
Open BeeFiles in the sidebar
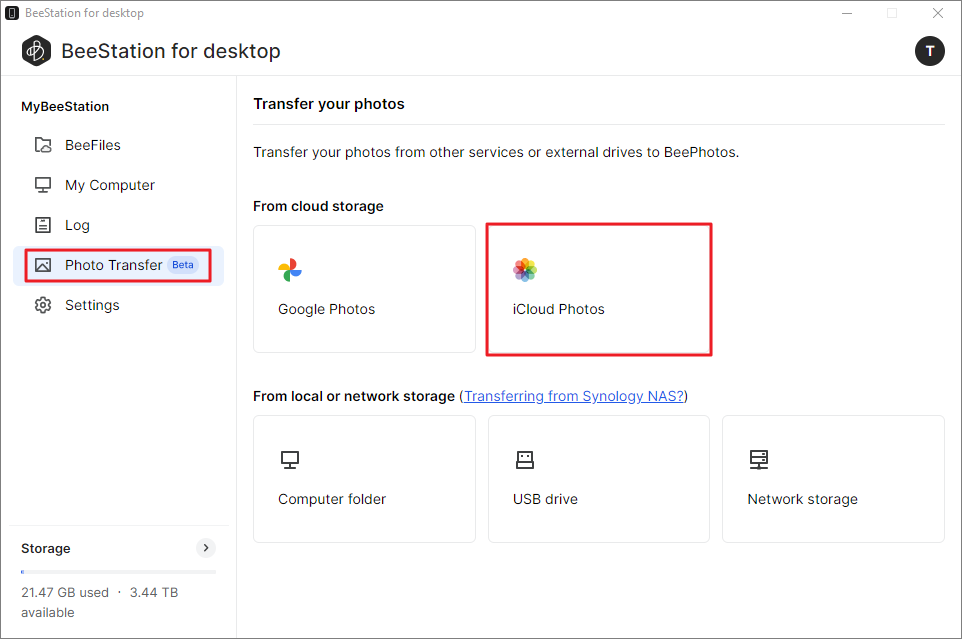[118, 145]
